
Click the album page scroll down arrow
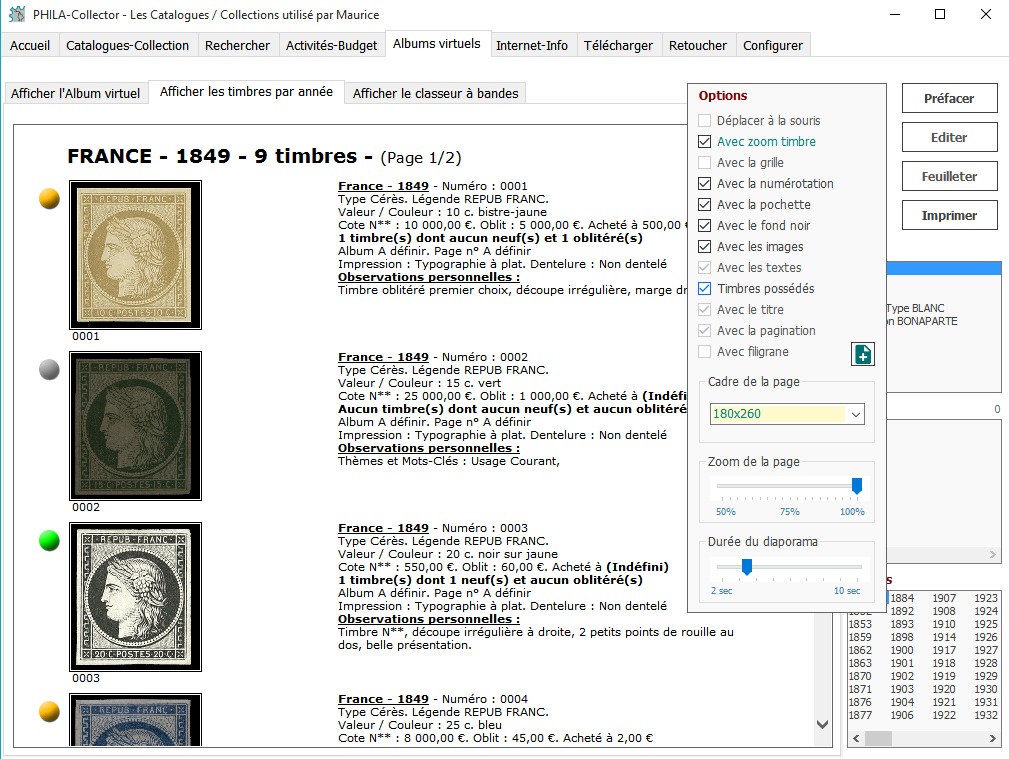[x=822, y=724]
